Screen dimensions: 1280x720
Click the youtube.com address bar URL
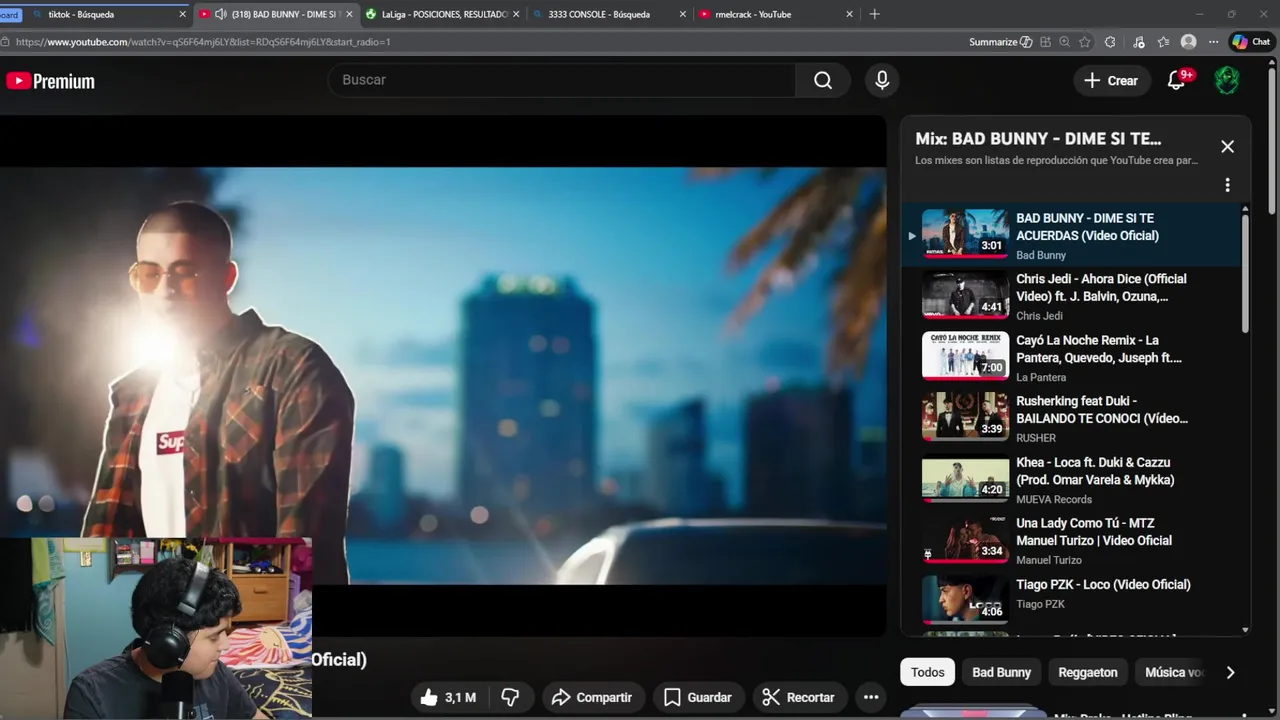(203, 42)
